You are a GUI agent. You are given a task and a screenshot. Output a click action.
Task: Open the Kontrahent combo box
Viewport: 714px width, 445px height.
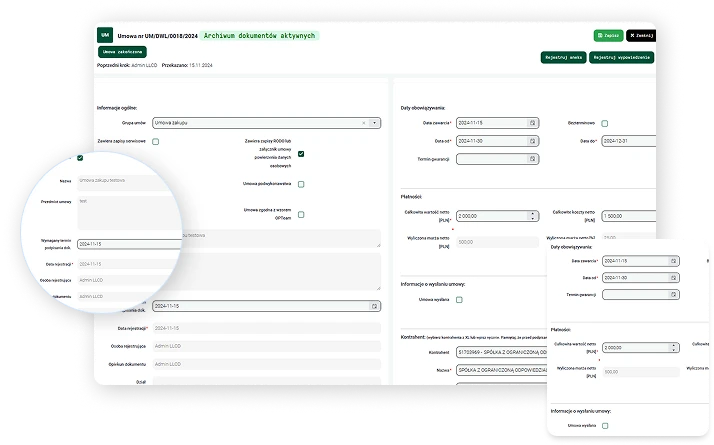pyautogui.click(x=500, y=352)
